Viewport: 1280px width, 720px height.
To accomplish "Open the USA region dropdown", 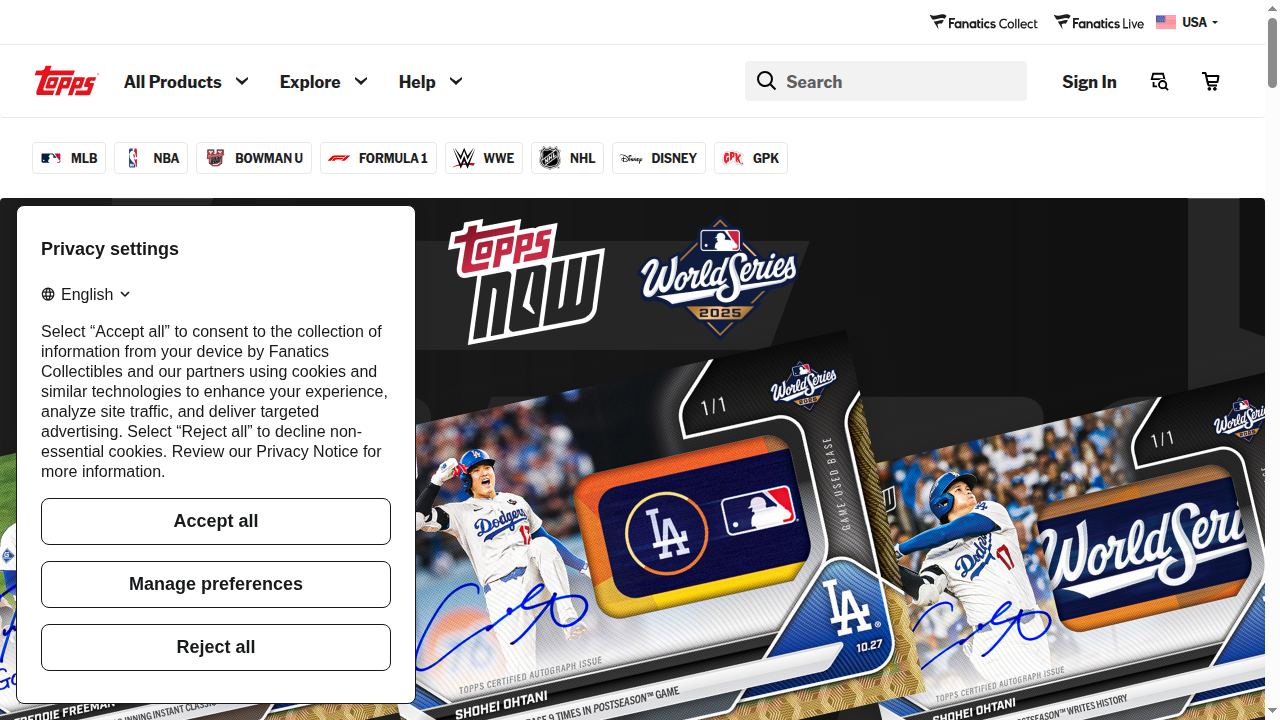I will pos(1188,22).
